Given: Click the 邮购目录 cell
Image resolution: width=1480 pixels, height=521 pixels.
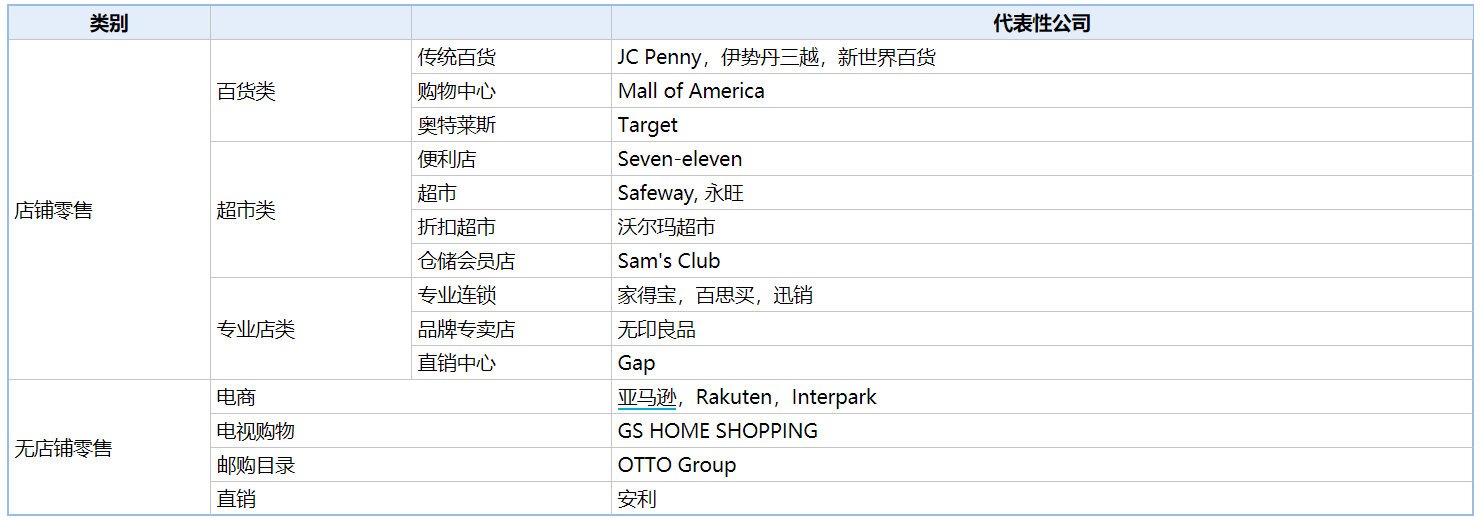Looking at the screenshot, I should 411,465.
